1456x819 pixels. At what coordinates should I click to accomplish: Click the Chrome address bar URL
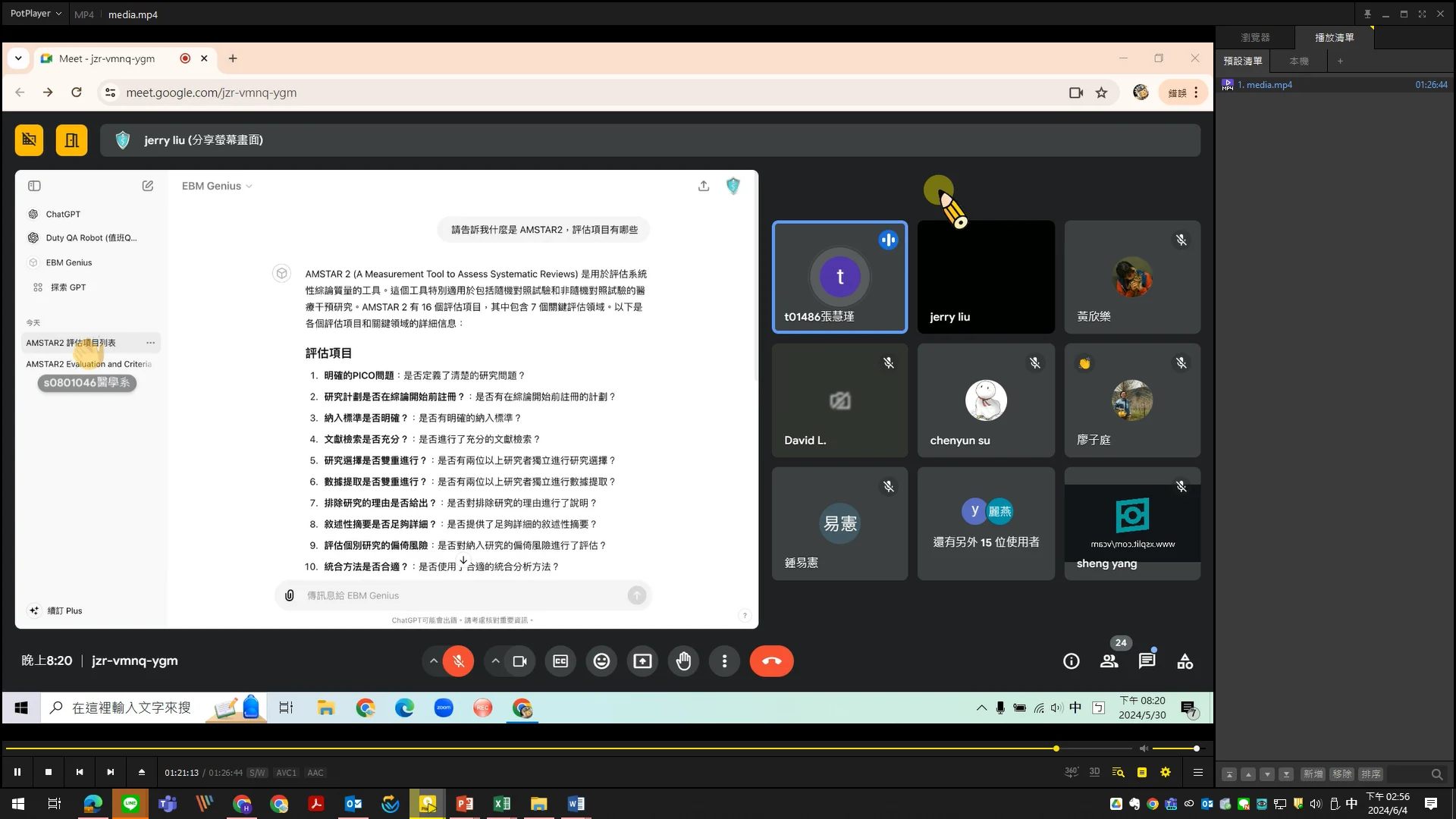coord(211,93)
